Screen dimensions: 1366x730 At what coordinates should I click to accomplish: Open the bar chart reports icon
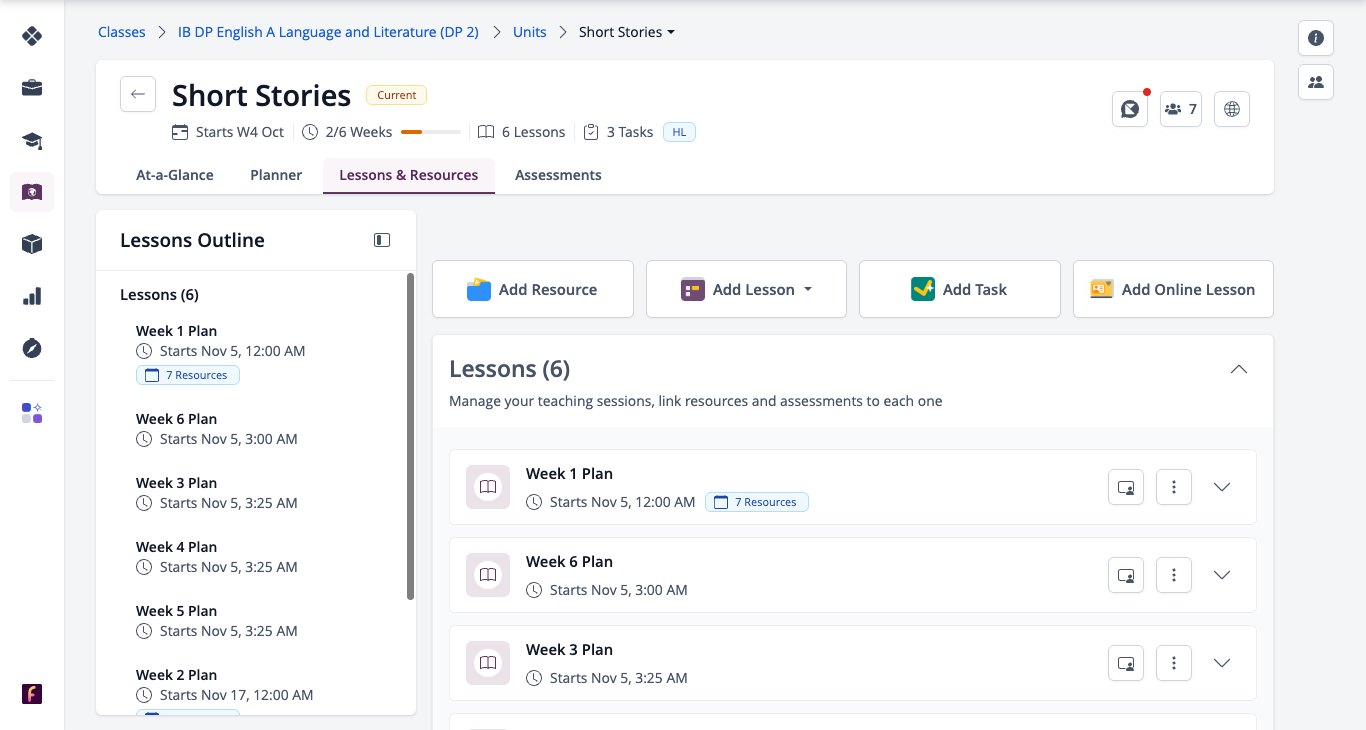[32, 296]
